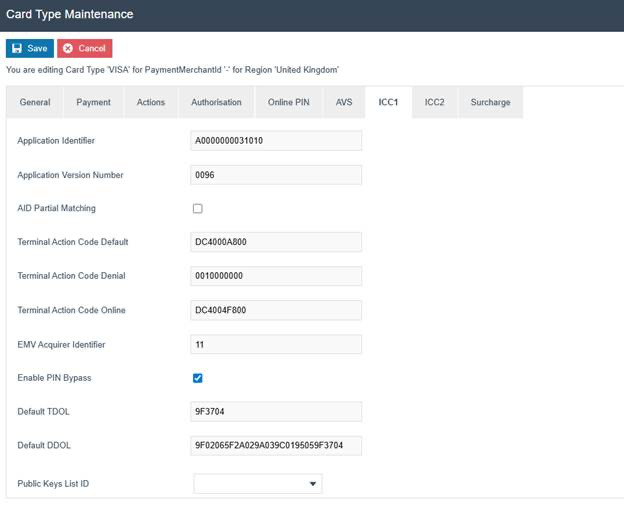Click the Terminal Action Code Default field
Viewport: 624px width, 512px height.
click(275, 242)
